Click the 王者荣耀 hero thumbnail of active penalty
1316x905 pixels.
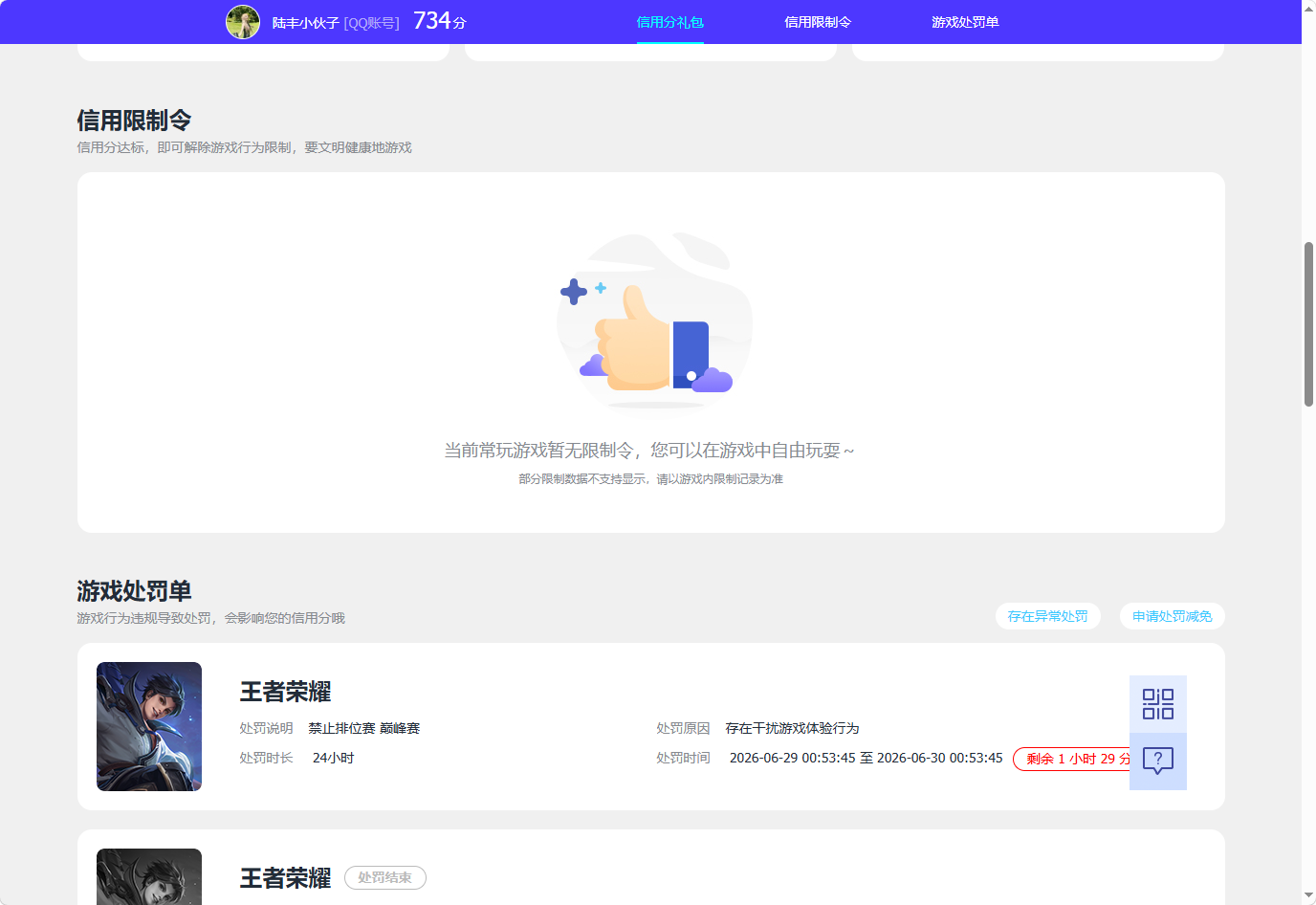149,726
